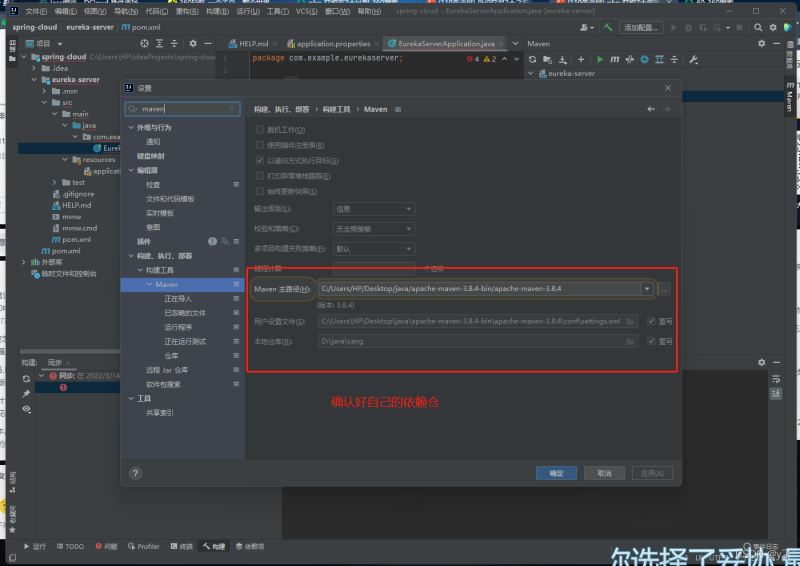
Task: Toggle 重写 checkbox for user settings file
Action: tap(652, 322)
